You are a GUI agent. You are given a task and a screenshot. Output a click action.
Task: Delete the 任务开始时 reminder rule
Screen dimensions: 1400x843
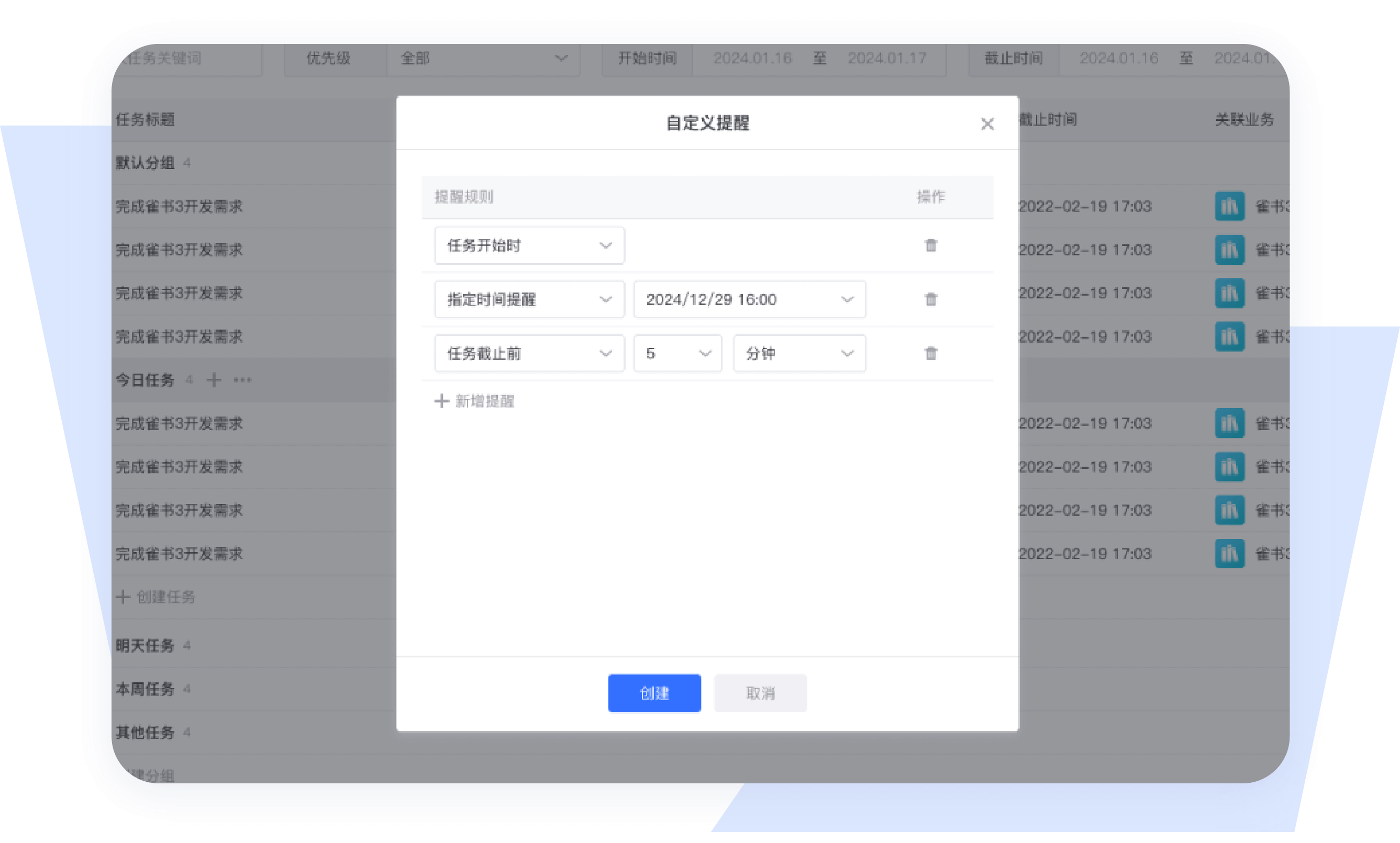(x=931, y=245)
